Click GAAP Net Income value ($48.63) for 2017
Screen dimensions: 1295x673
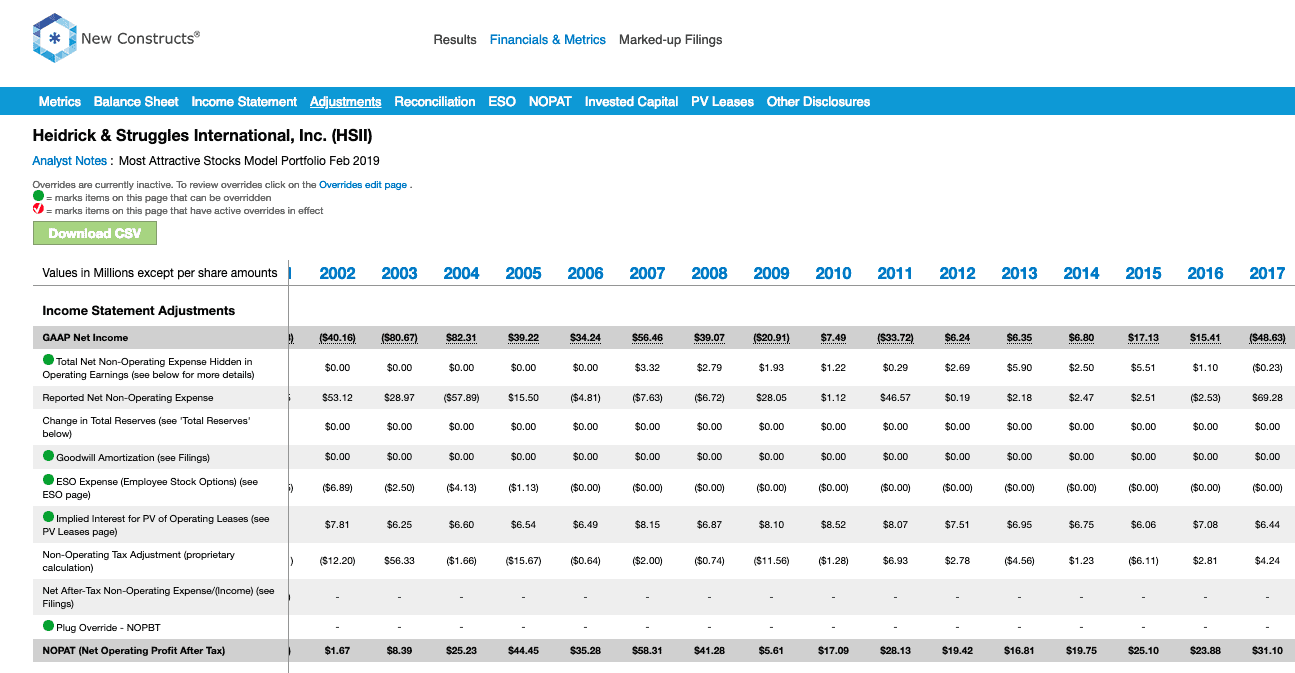(1267, 338)
